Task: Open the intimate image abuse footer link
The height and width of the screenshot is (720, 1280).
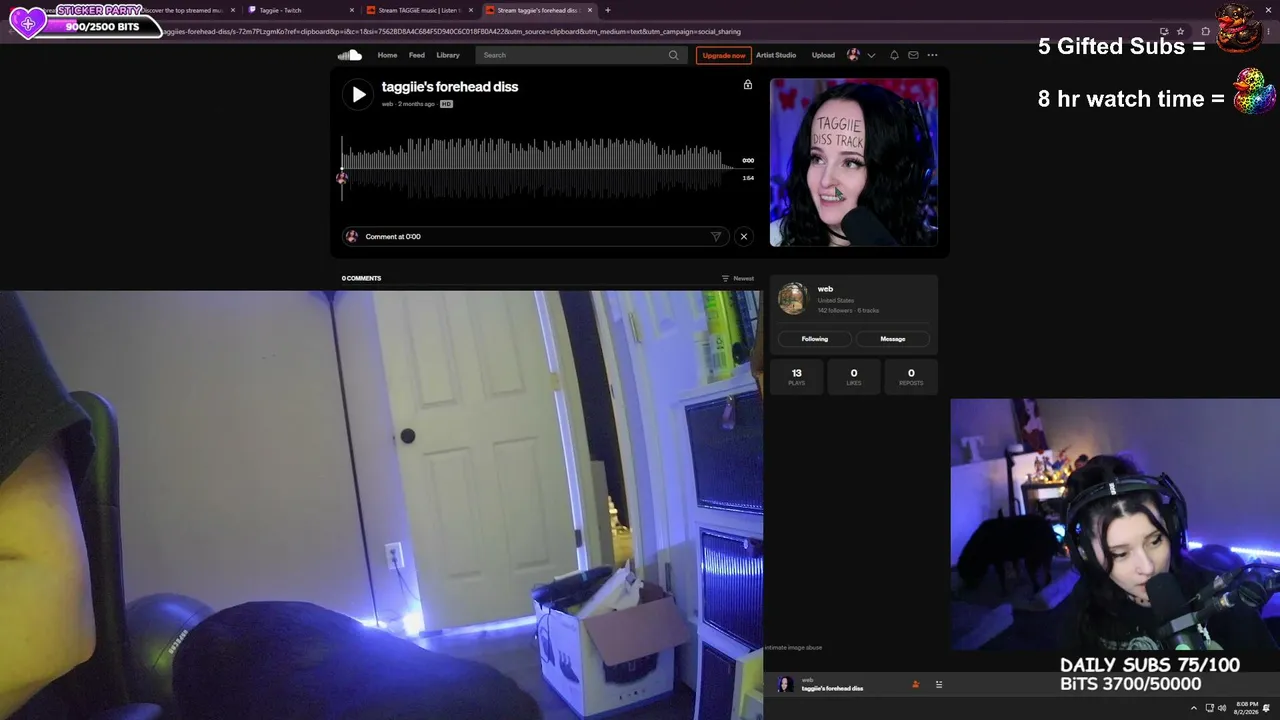Action: pos(793,648)
